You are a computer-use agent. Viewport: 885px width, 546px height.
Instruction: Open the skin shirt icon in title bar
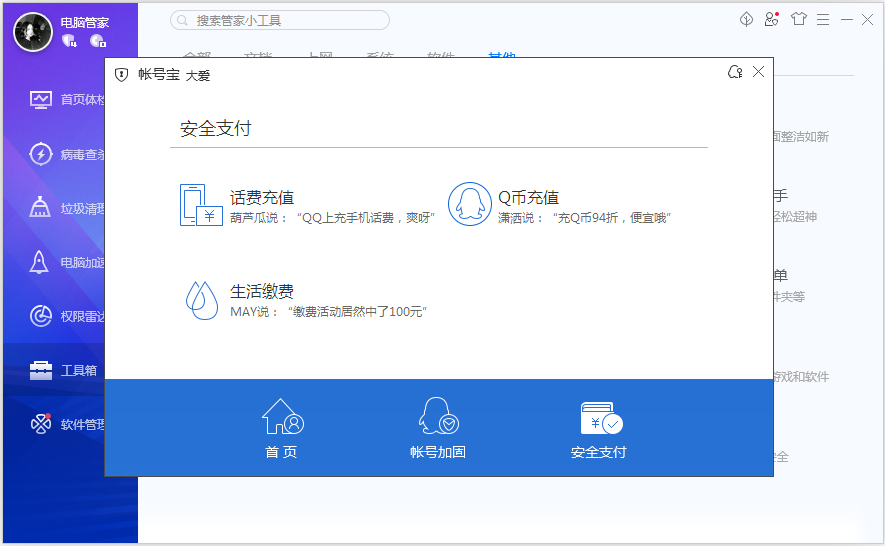pyautogui.click(x=799, y=19)
